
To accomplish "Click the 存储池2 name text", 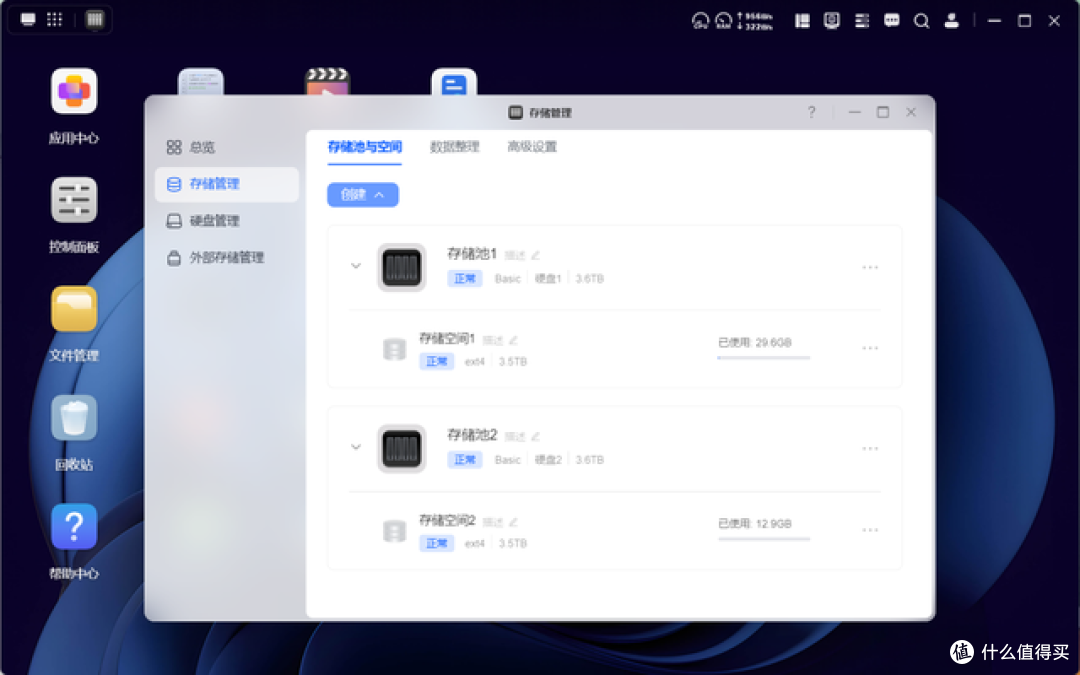I will (x=472, y=435).
